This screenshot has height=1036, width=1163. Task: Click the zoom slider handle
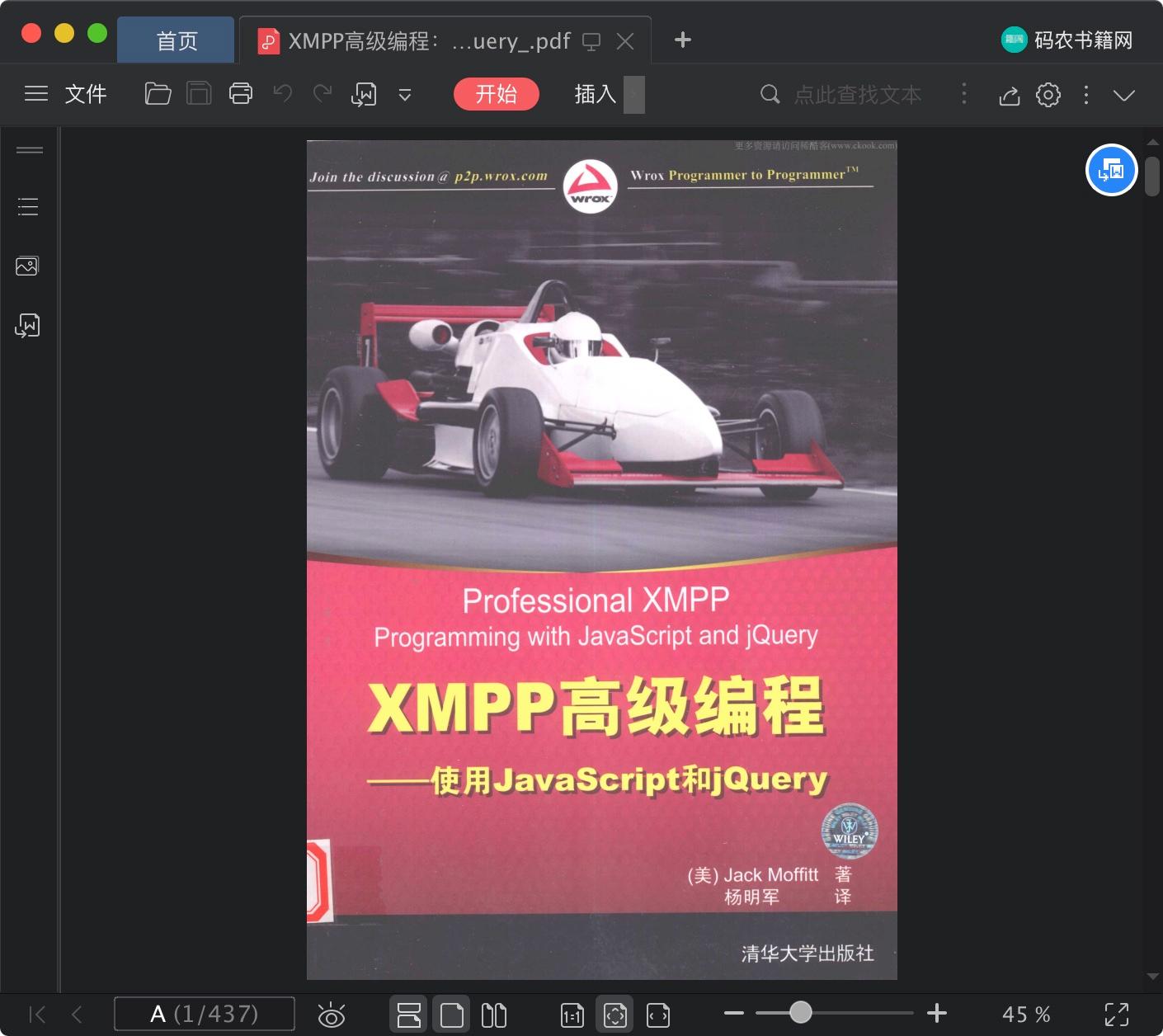coord(800,1012)
